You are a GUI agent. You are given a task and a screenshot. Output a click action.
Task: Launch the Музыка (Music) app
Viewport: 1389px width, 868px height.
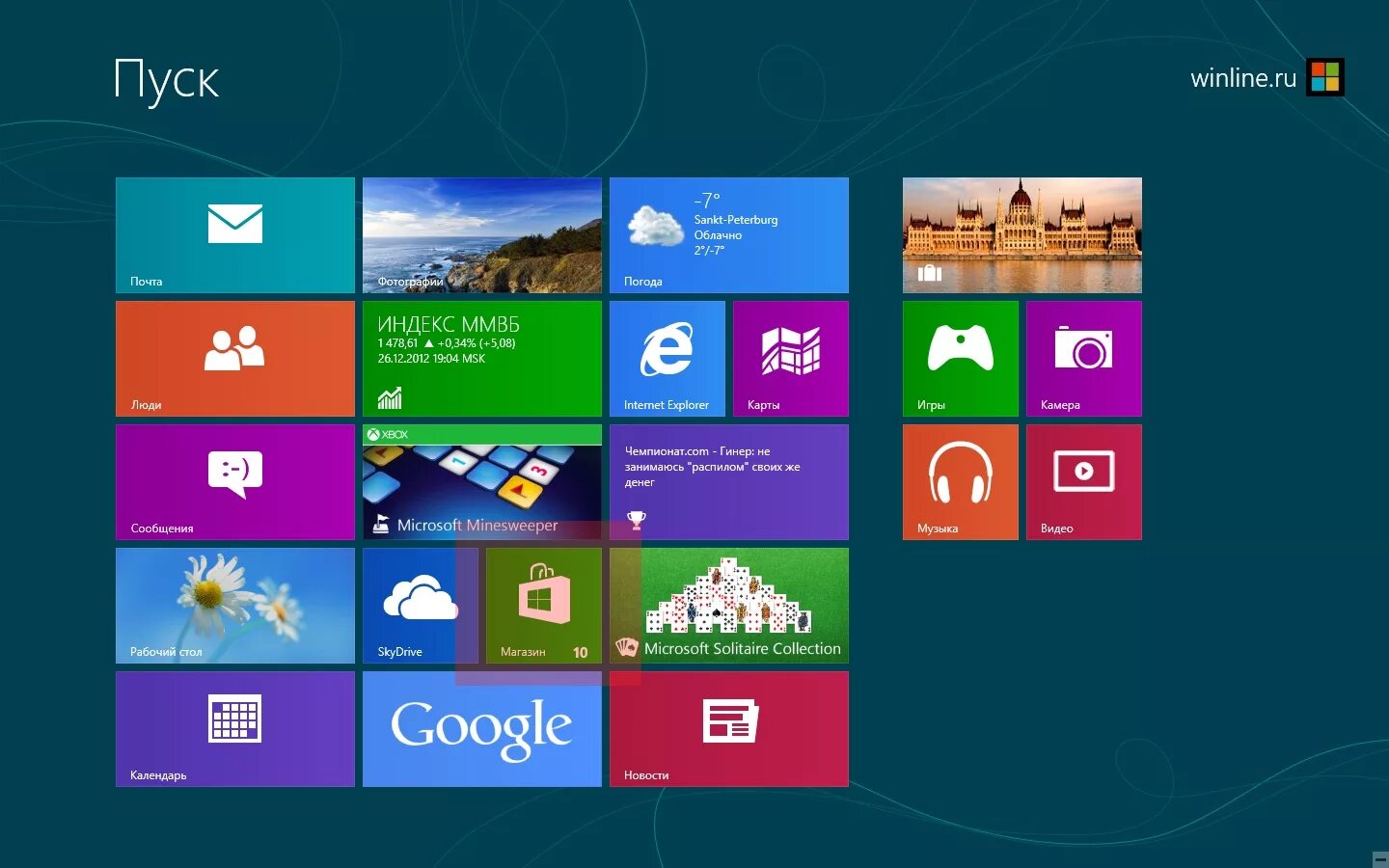[960, 481]
